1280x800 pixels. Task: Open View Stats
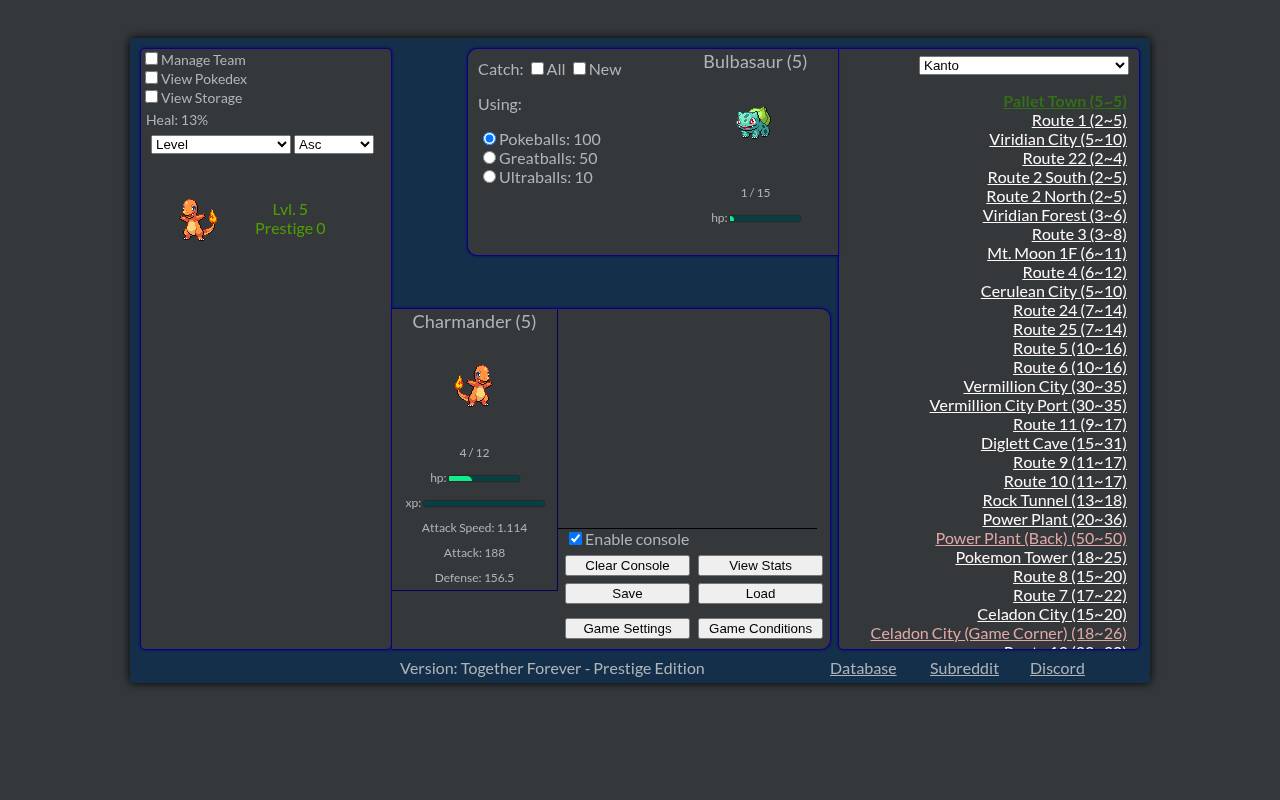pos(760,565)
